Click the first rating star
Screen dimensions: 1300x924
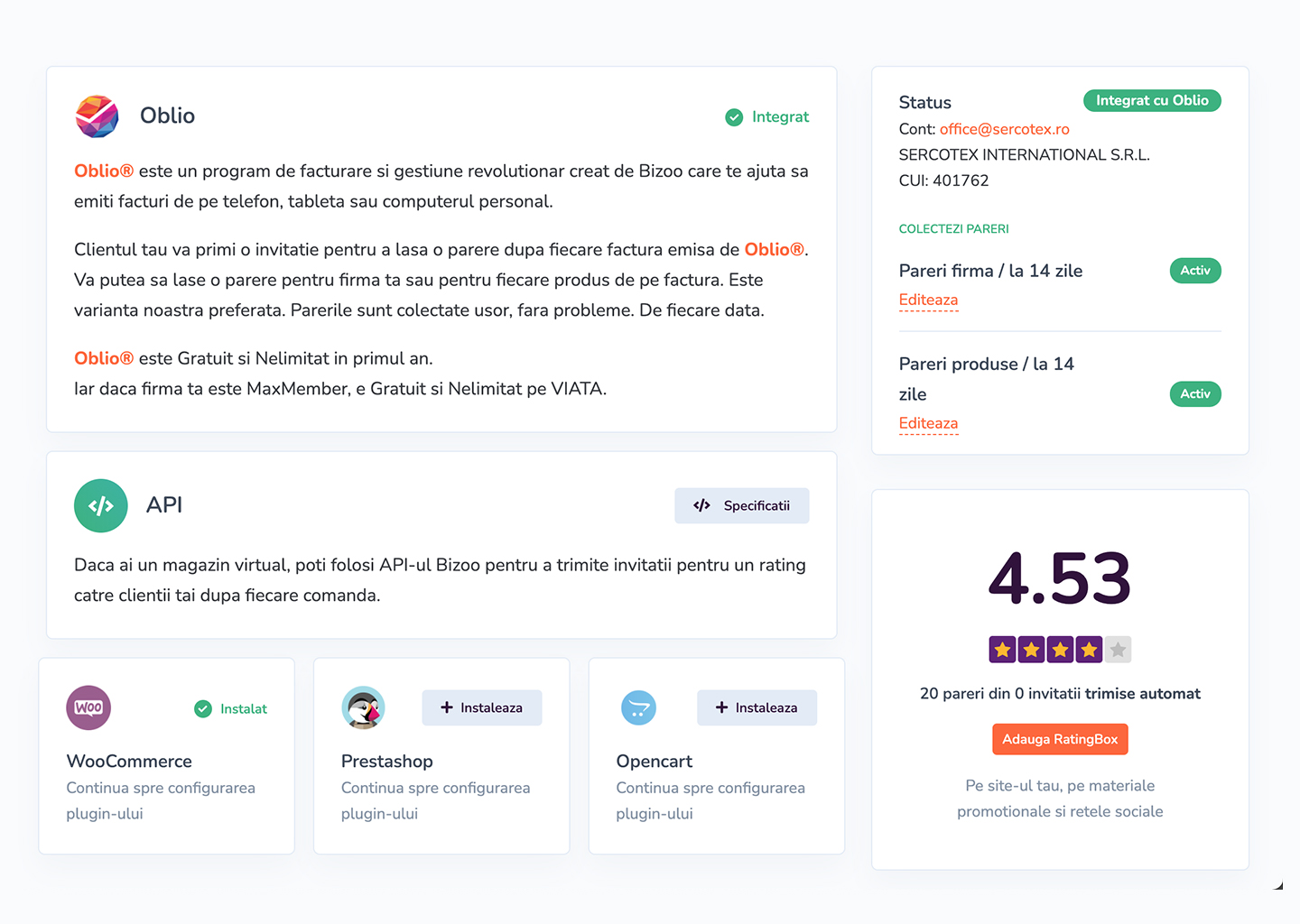click(x=1002, y=650)
